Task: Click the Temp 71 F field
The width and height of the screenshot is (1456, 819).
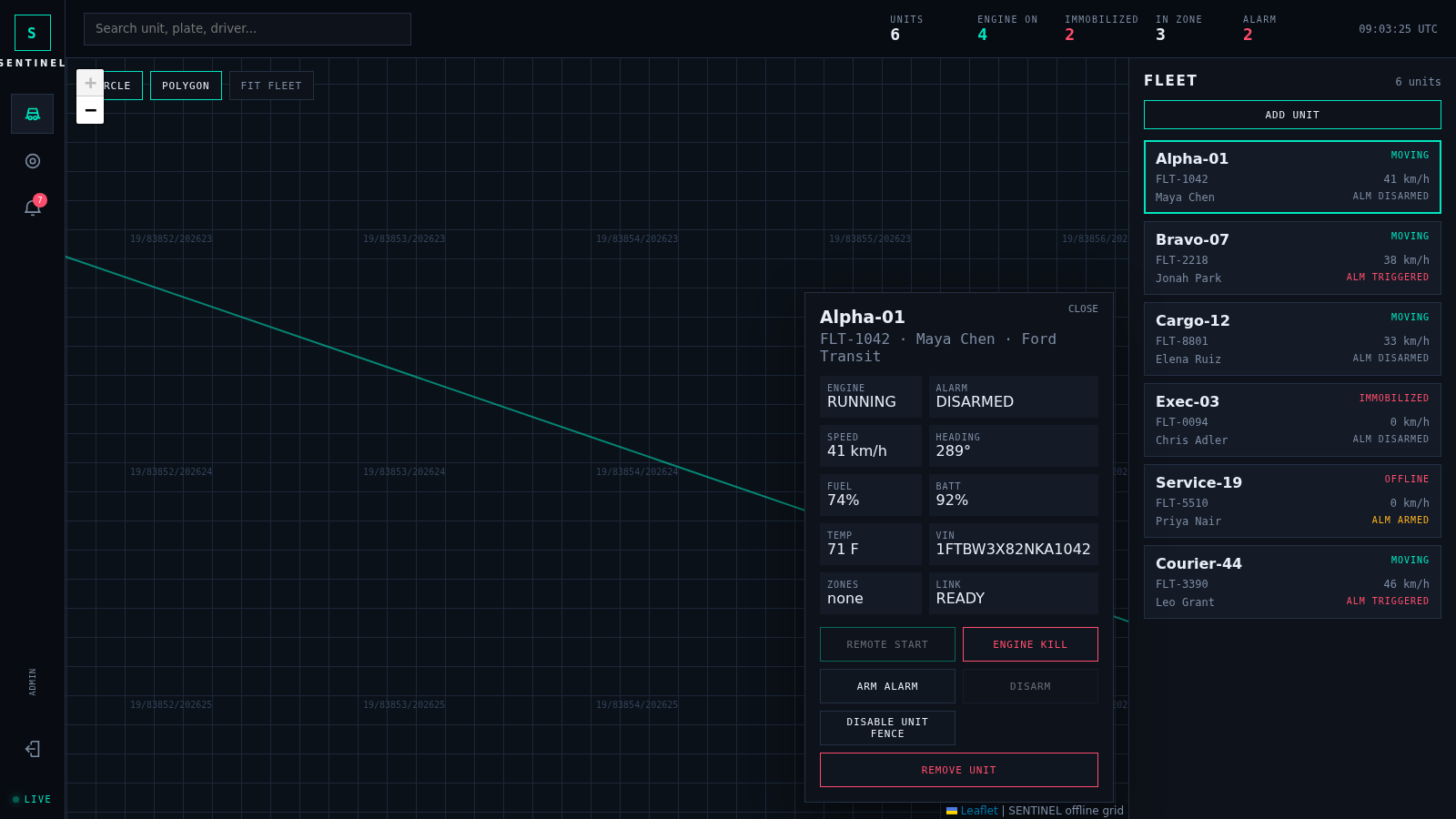Action: (871, 544)
